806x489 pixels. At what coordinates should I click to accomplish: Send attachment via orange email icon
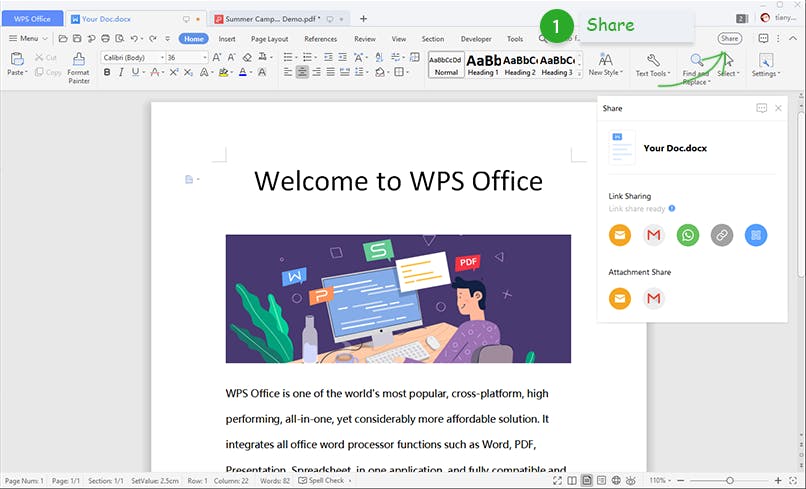(620, 298)
